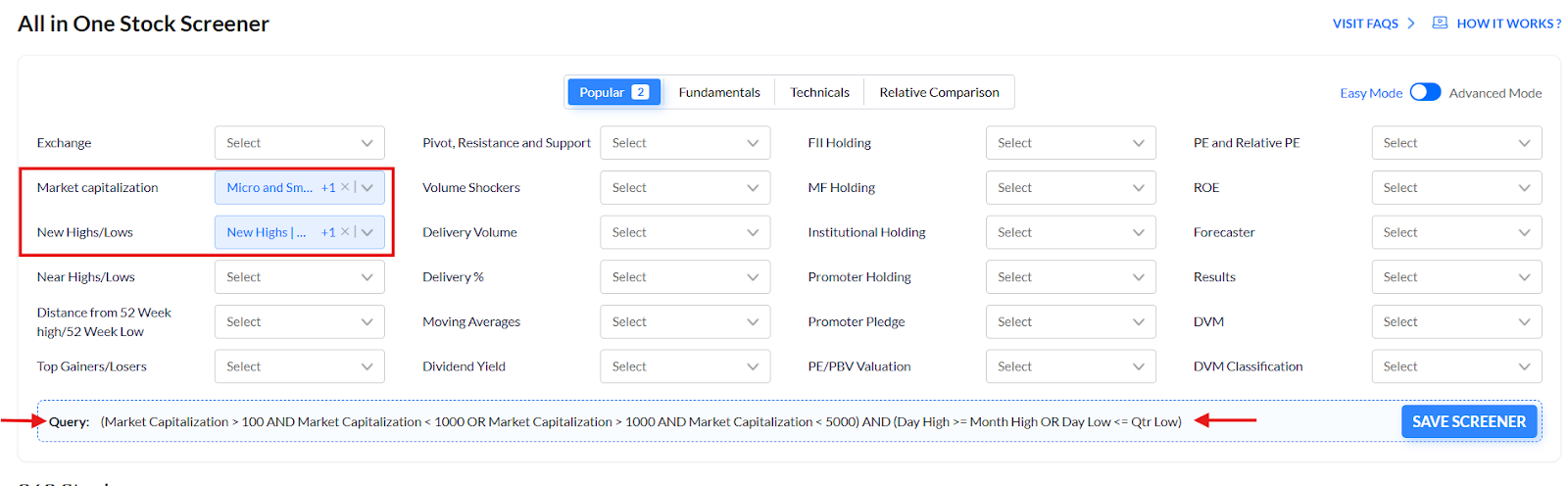This screenshot has width=1568, height=486.
Task: Open the Relative Comparison tab
Action: (x=939, y=92)
